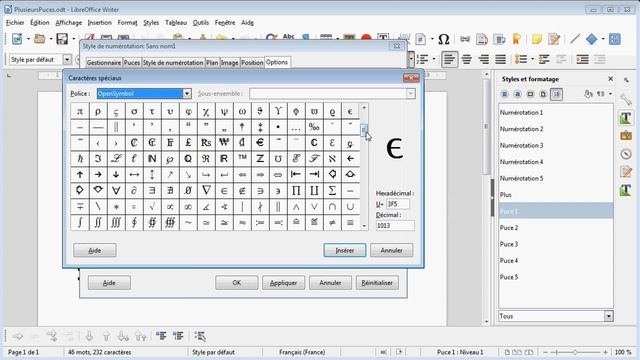Viewport: 640px width, 360px height.
Task: Click the Open folder icon in toolbar
Action: click(x=40, y=39)
